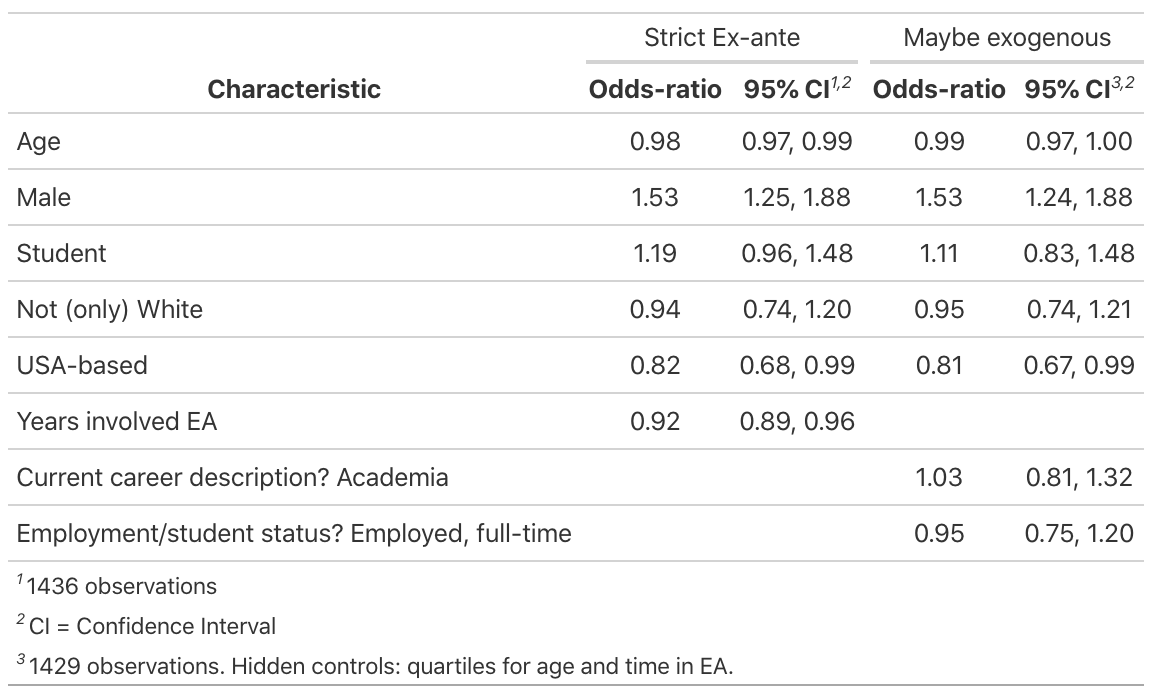
Task: Select the 0.81, 1.32 confidence interval cell
Action: (1080, 478)
